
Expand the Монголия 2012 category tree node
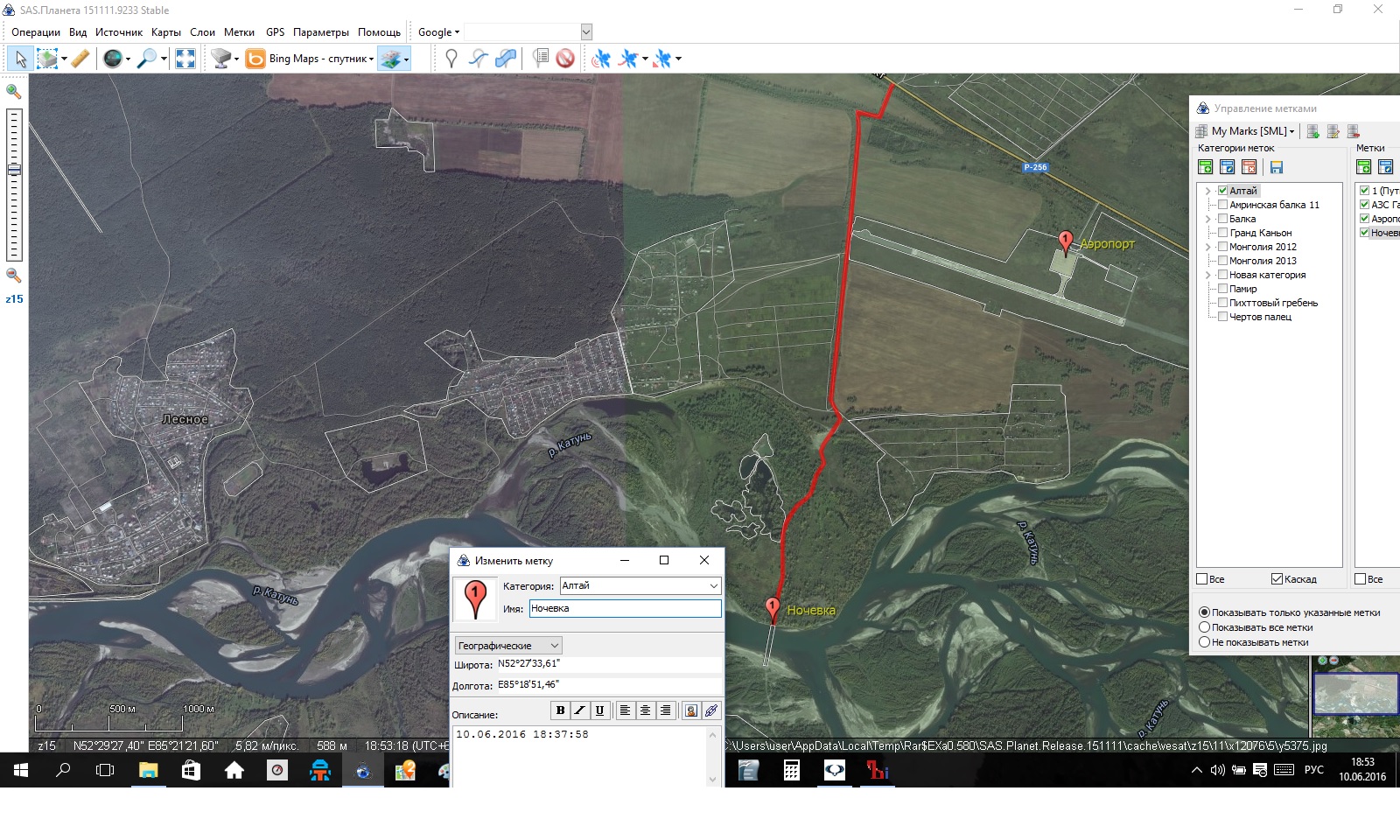pos(1207,247)
